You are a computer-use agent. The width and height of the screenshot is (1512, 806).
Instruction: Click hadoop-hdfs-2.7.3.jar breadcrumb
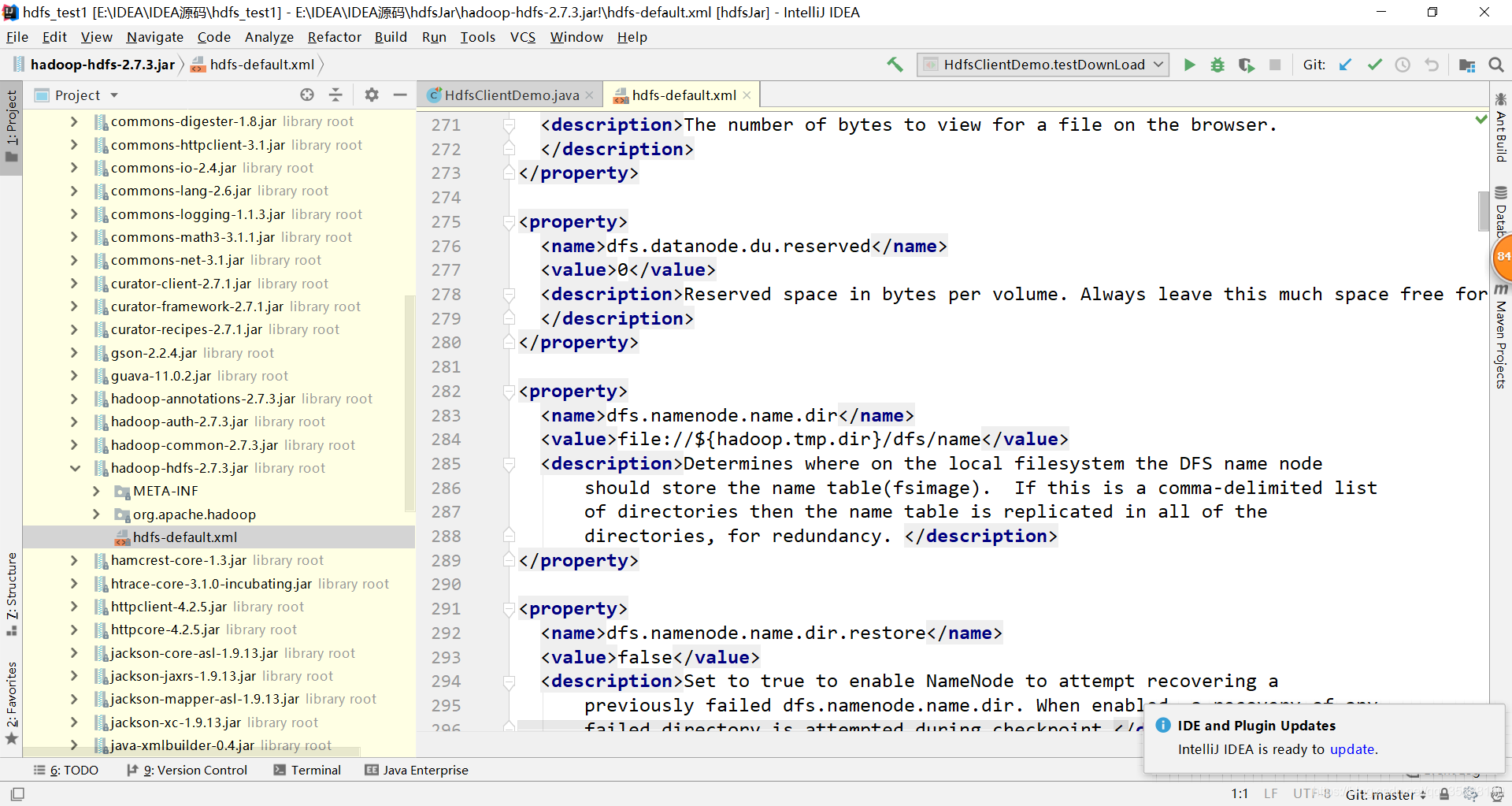pos(94,65)
